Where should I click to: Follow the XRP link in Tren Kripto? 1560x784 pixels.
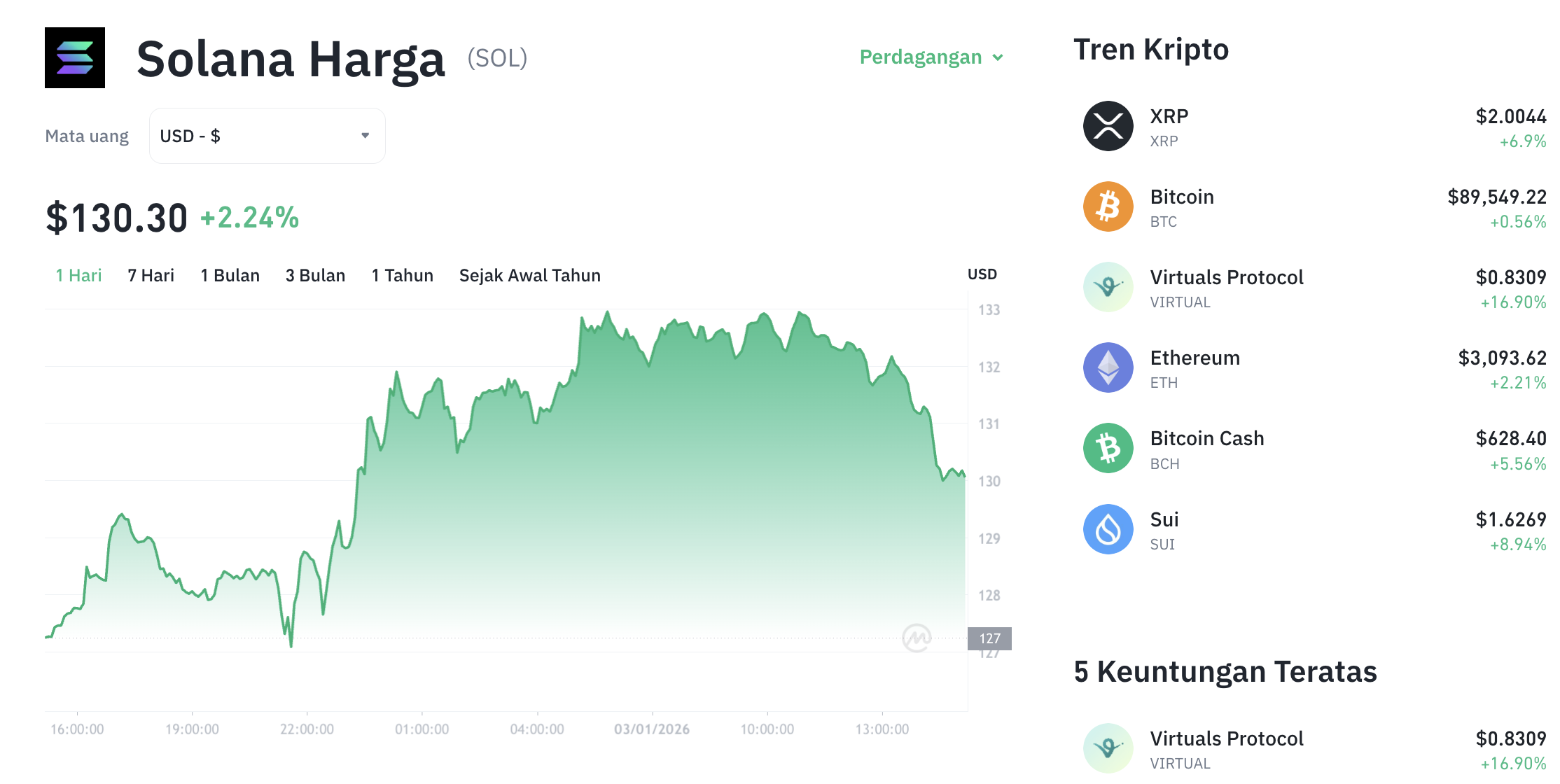[1168, 116]
